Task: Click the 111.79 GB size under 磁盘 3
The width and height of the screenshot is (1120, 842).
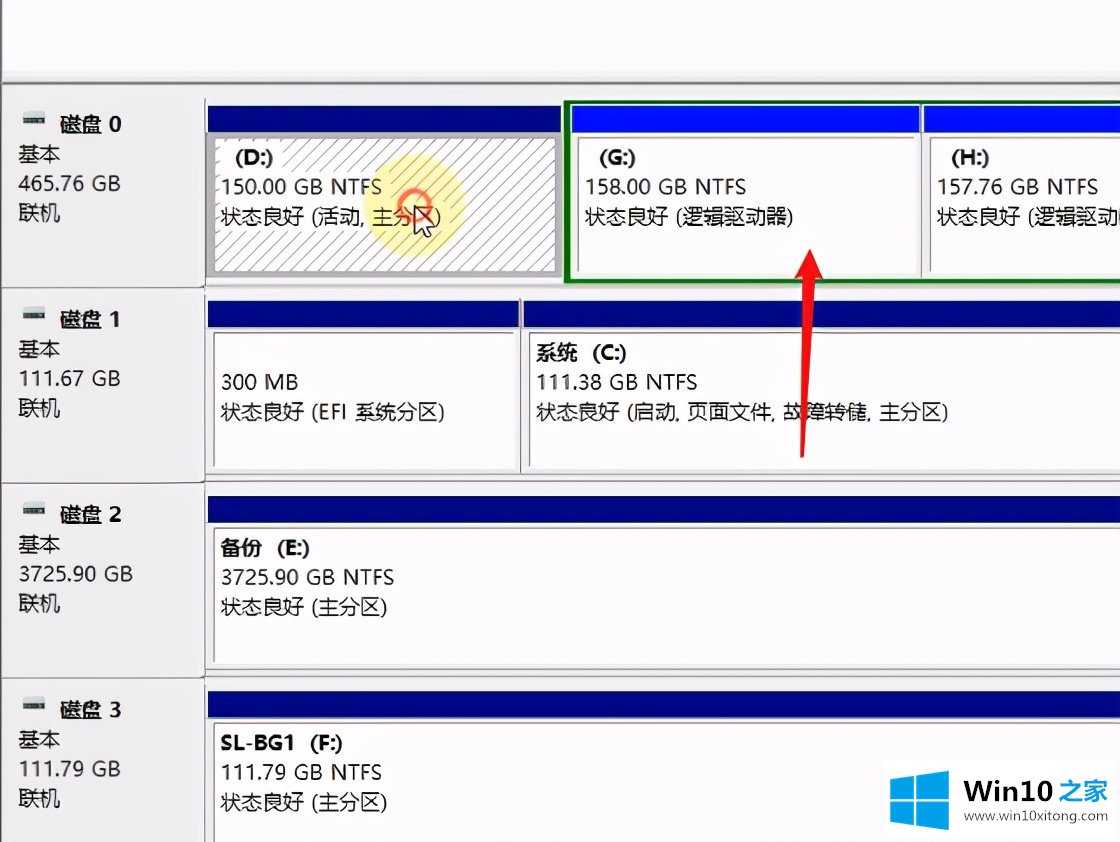Action: click(69, 769)
